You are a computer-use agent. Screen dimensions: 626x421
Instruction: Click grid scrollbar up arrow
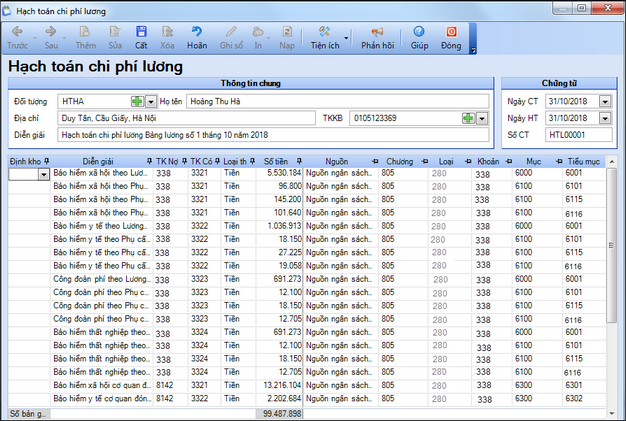tap(611, 161)
